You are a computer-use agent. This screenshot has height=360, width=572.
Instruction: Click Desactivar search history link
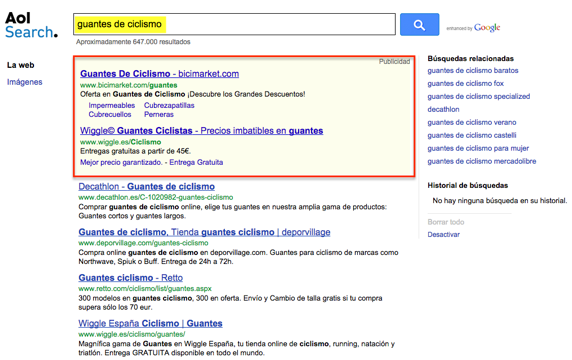pyautogui.click(x=444, y=235)
